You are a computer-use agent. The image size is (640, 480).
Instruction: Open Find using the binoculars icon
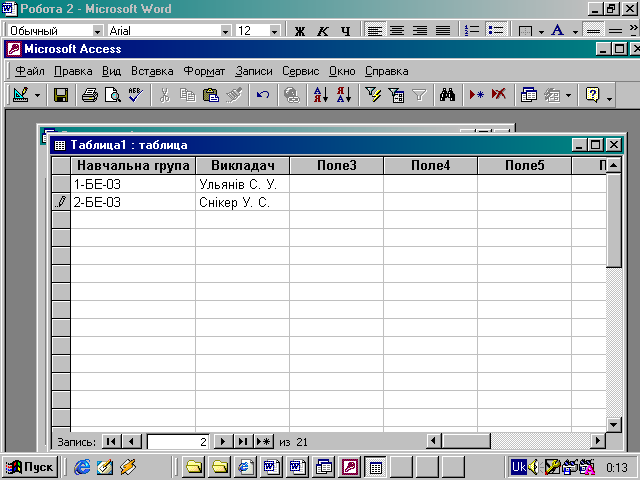pyautogui.click(x=447, y=95)
